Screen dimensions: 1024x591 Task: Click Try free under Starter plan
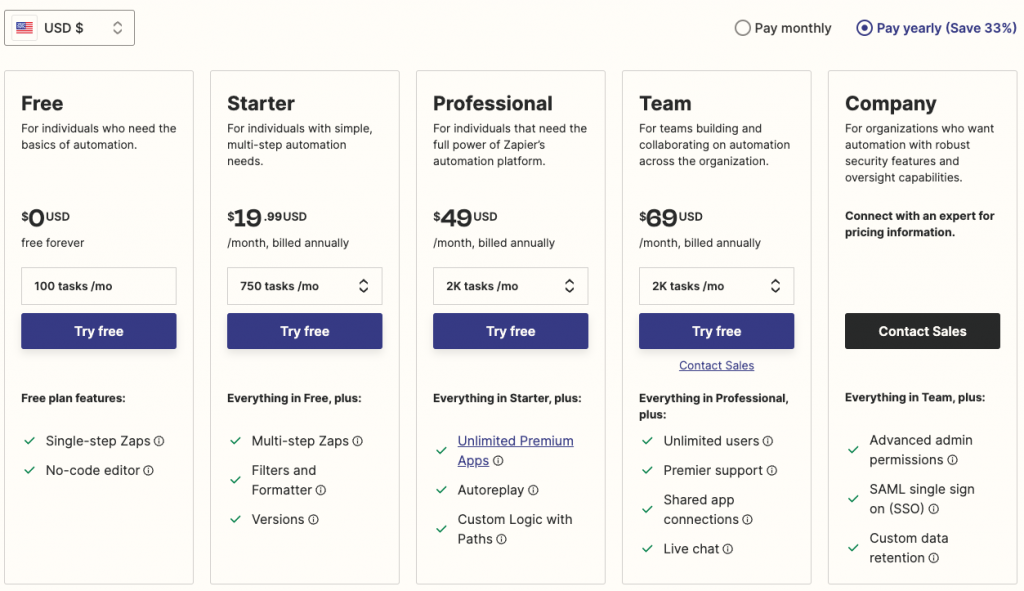(x=304, y=331)
